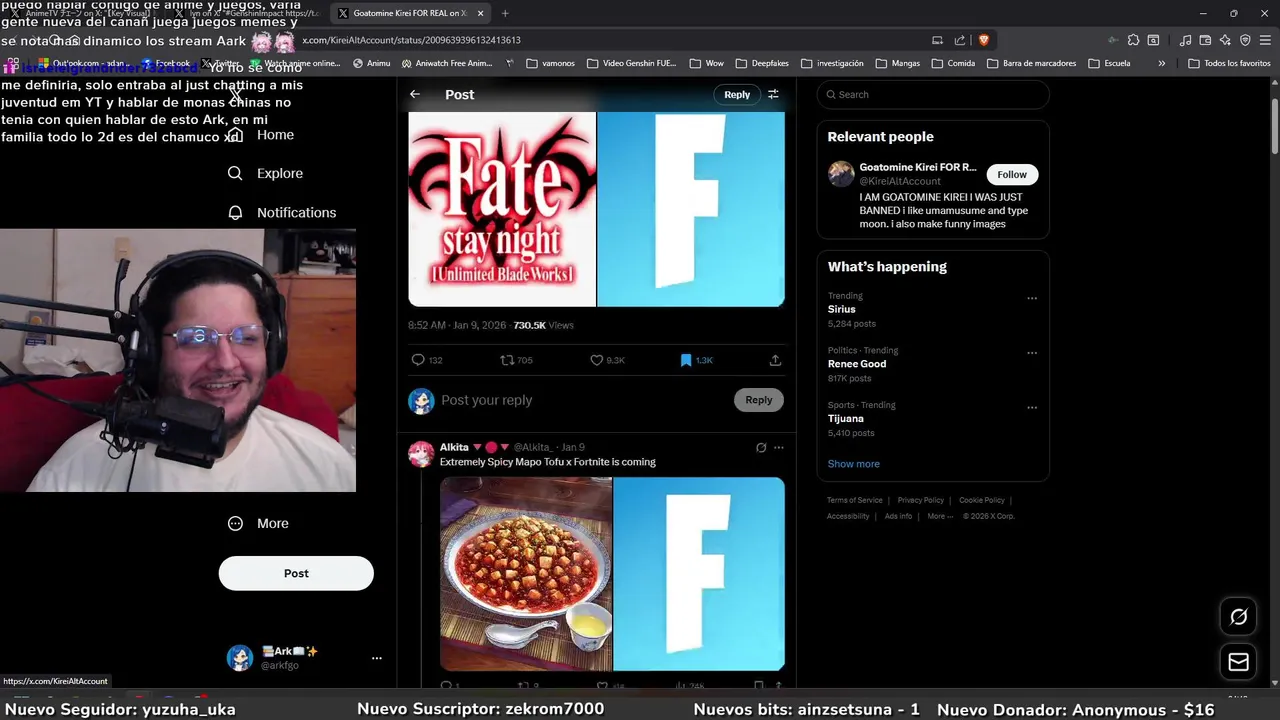
Task: Repost the post with 705 reposts
Action: [516, 360]
